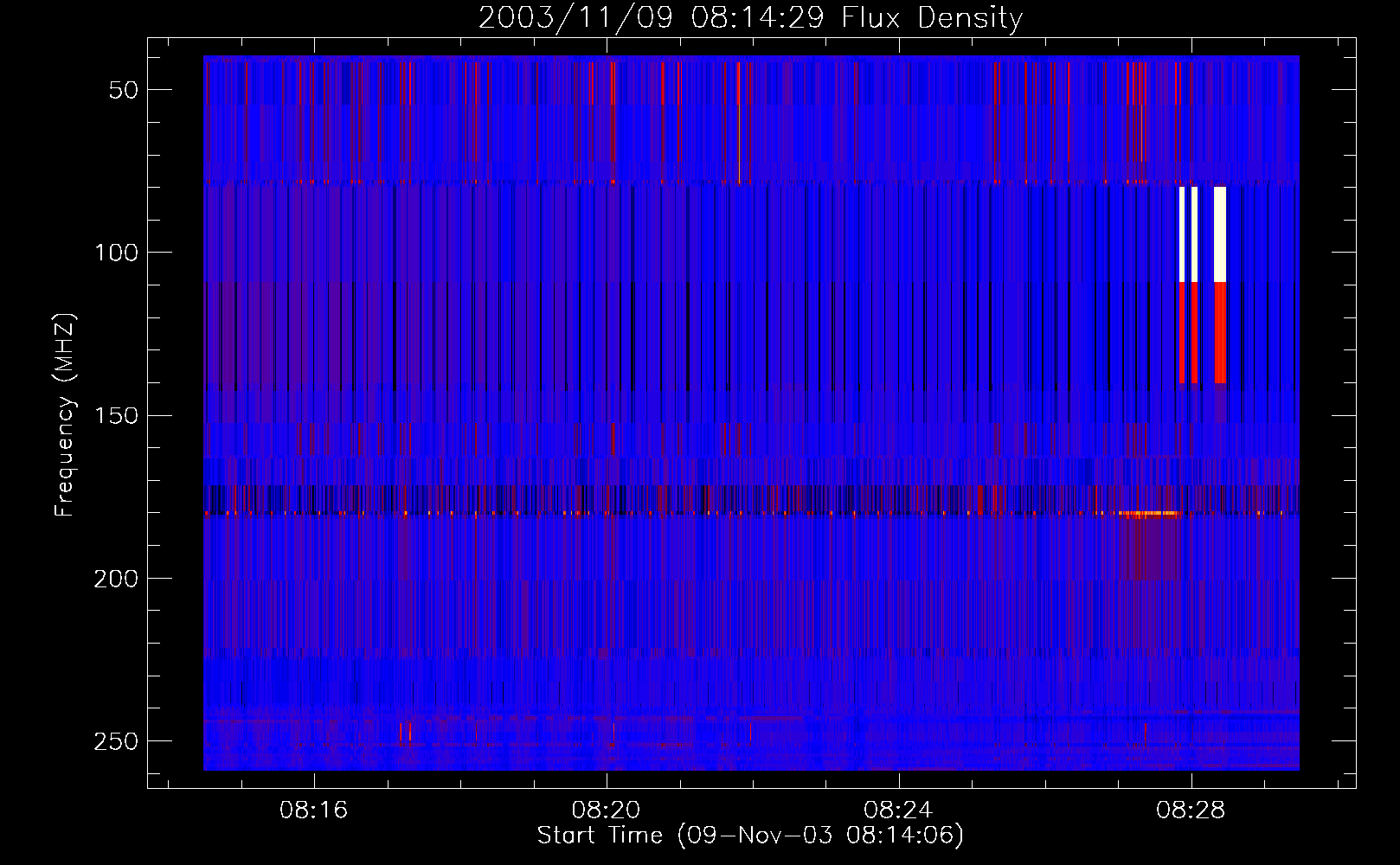
Task: Click the 50 frequency tick label
Action: click(x=124, y=90)
